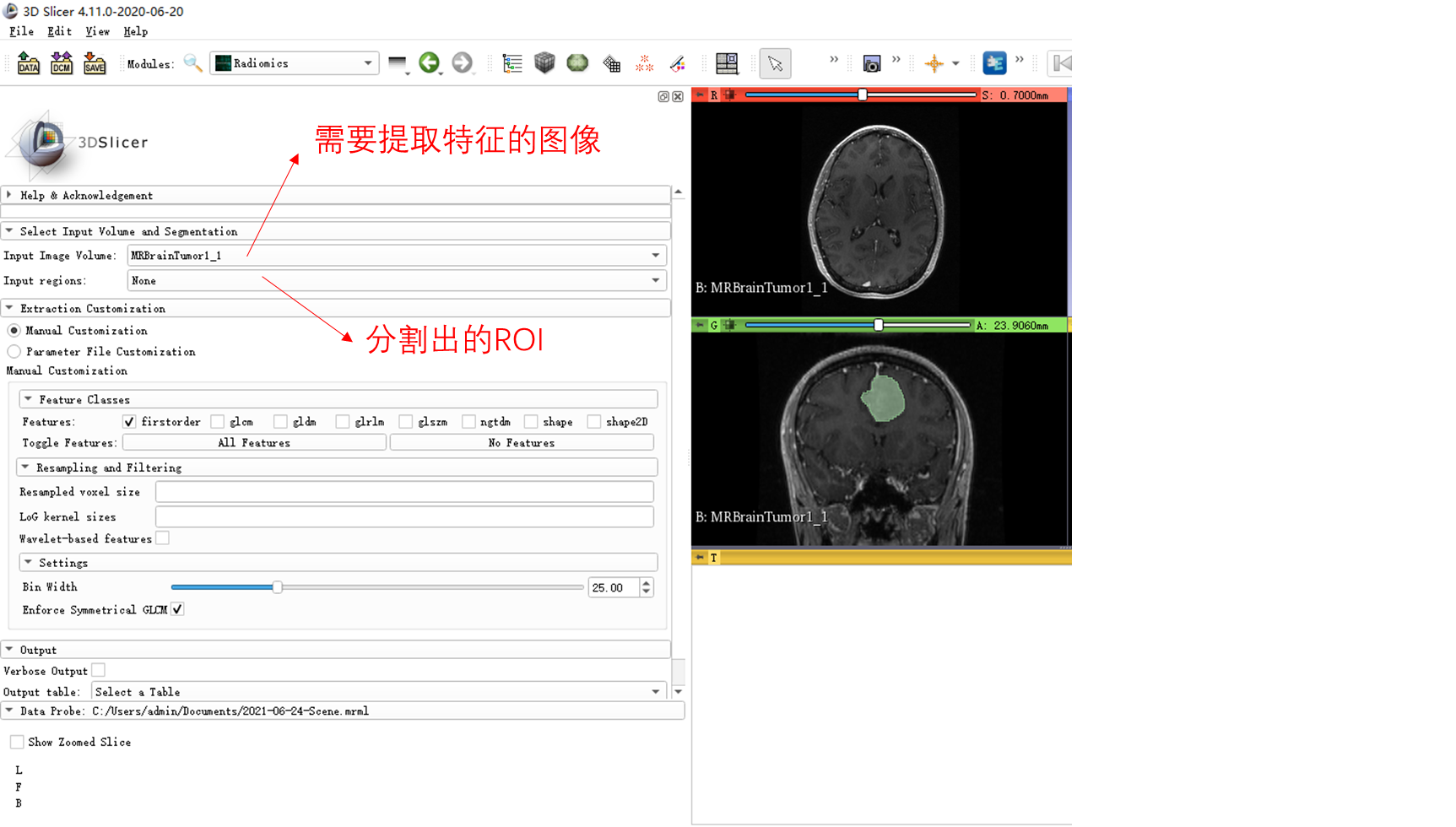Click the red slice offset slider handle
This screenshot has width=1456, height=827.
pos(863,95)
